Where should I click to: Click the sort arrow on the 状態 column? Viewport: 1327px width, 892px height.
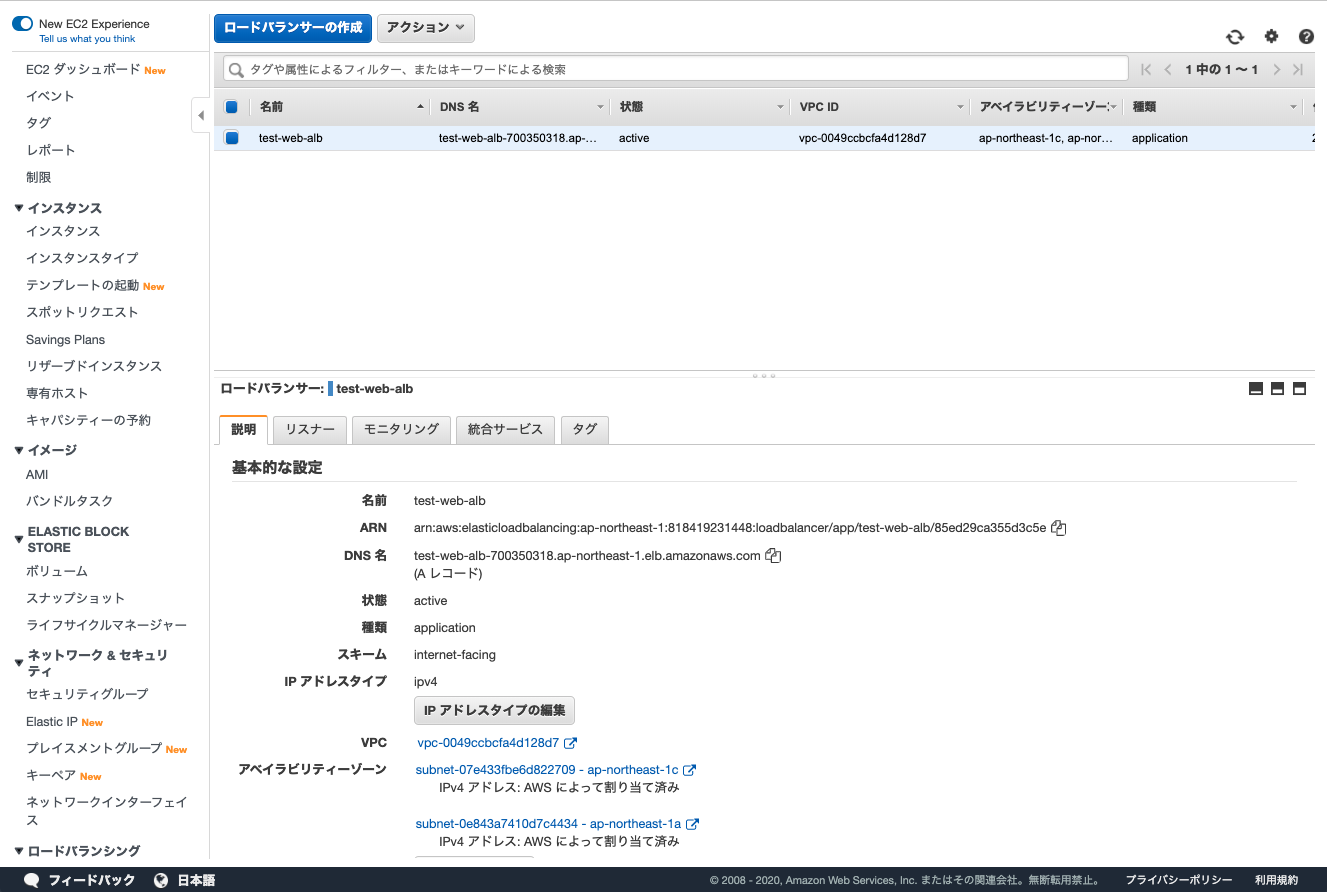782,106
